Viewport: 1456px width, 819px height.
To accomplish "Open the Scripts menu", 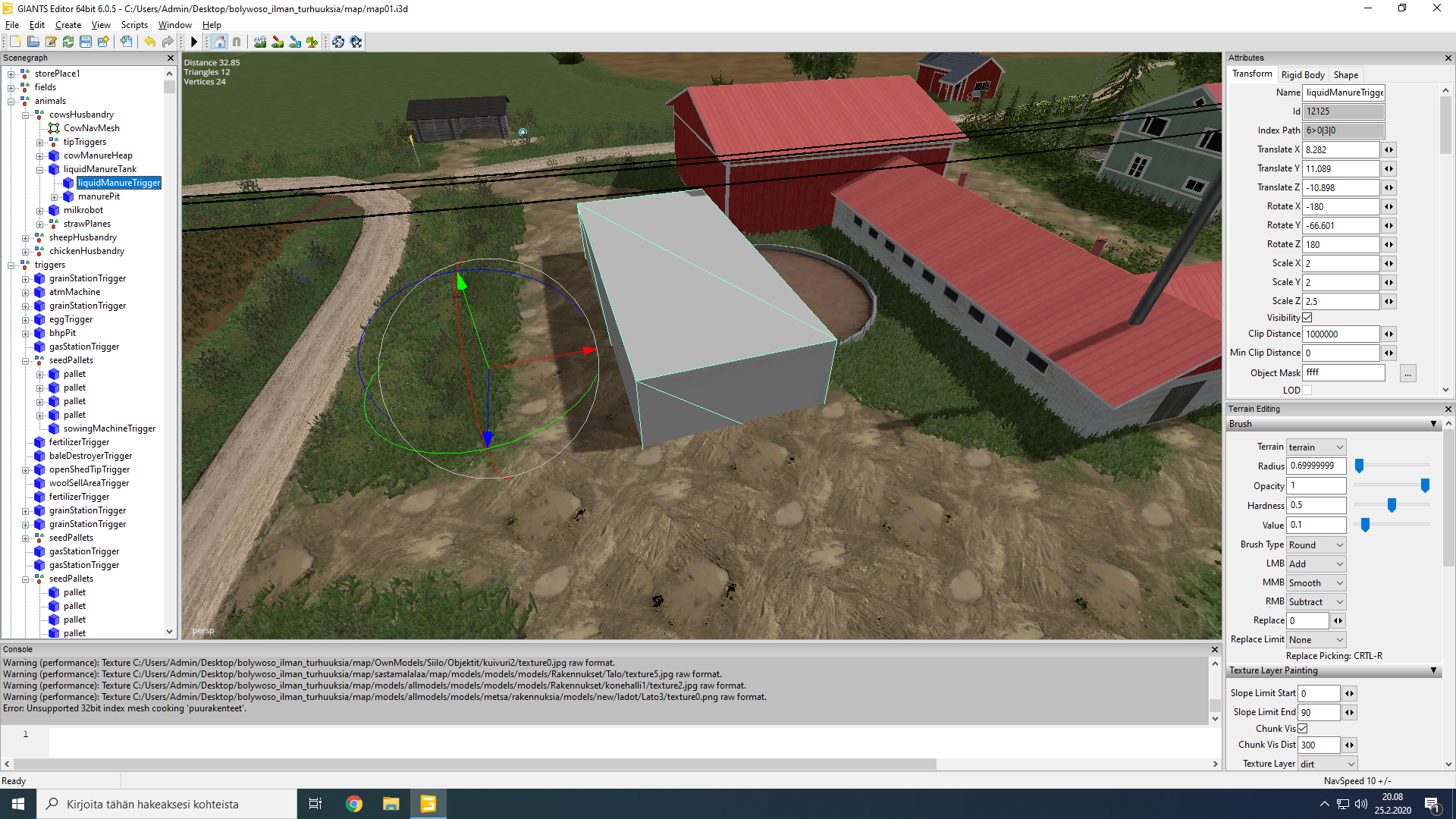I will [x=134, y=25].
